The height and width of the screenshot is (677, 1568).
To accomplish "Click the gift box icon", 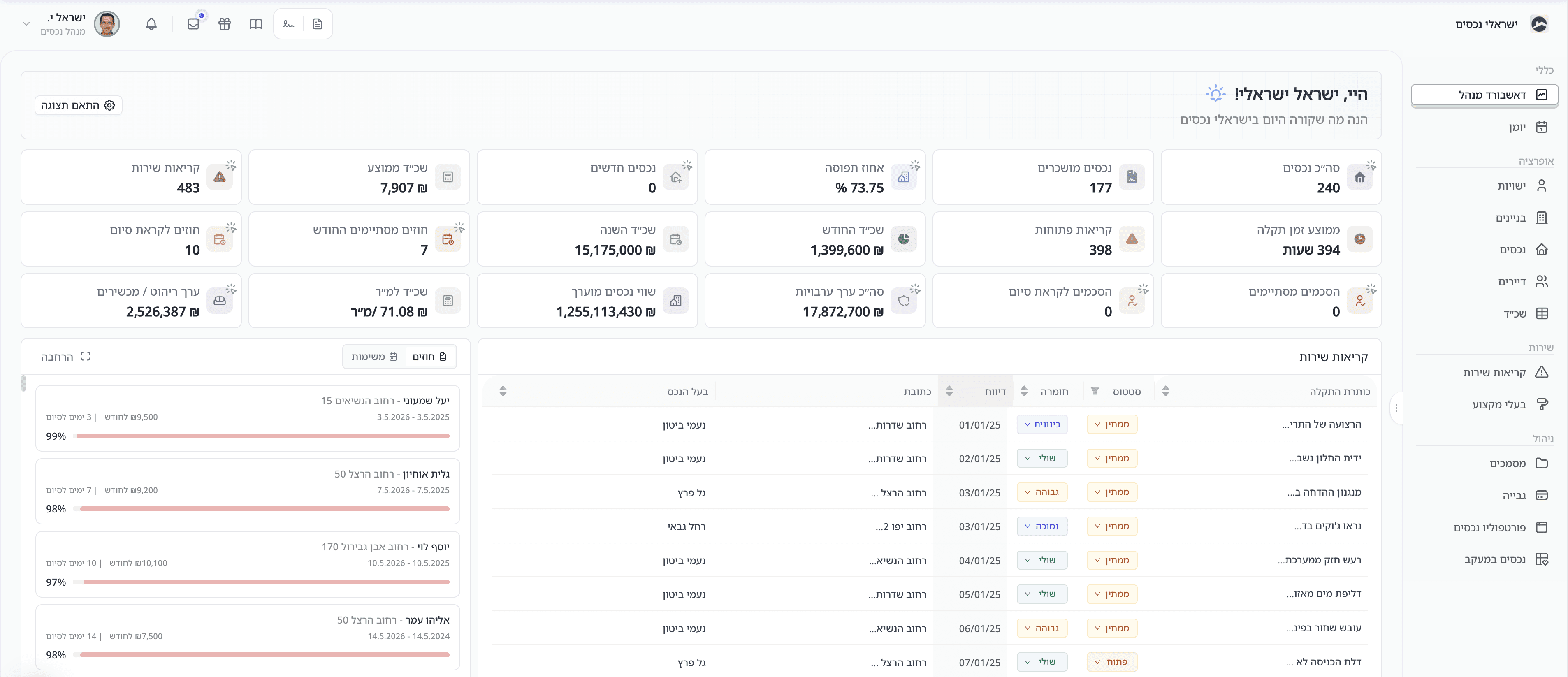I will [225, 24].
